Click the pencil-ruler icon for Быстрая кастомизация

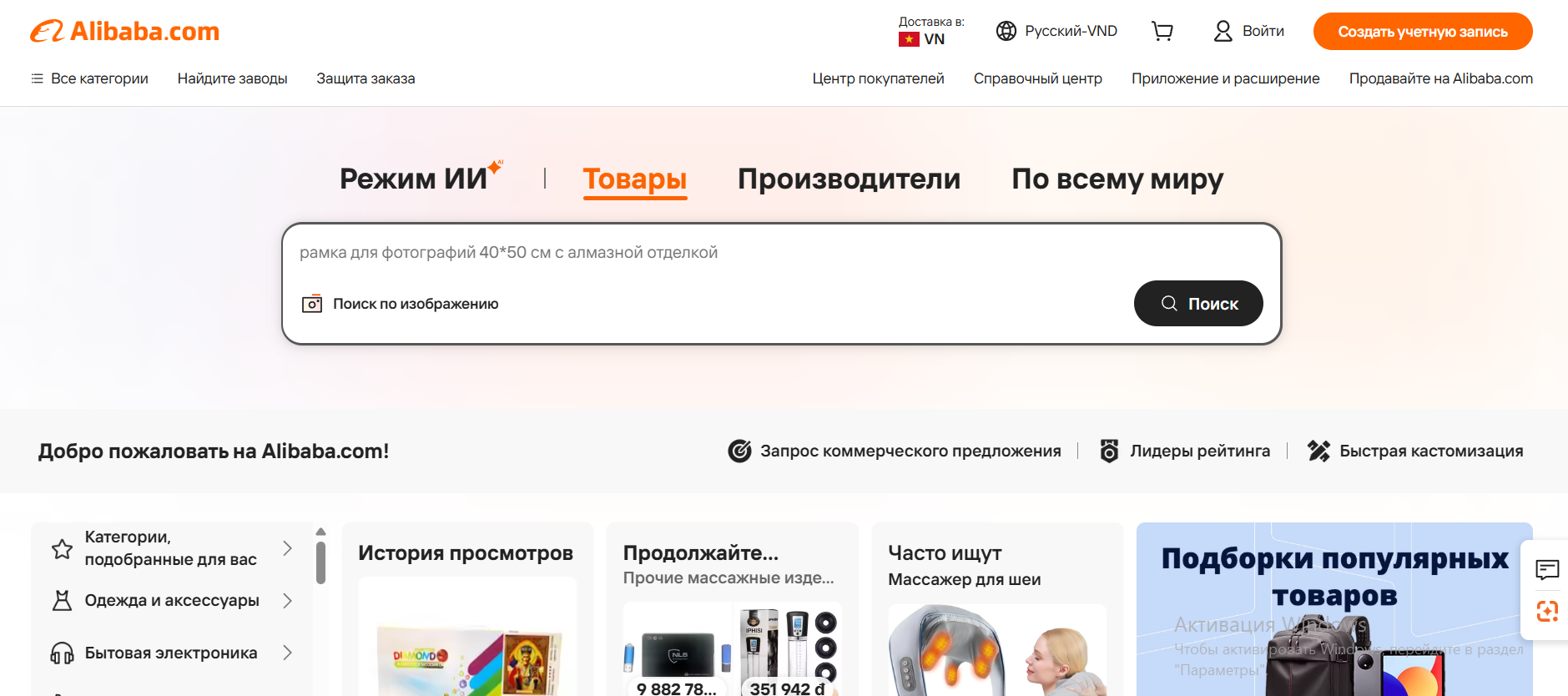click(1318, 451)
